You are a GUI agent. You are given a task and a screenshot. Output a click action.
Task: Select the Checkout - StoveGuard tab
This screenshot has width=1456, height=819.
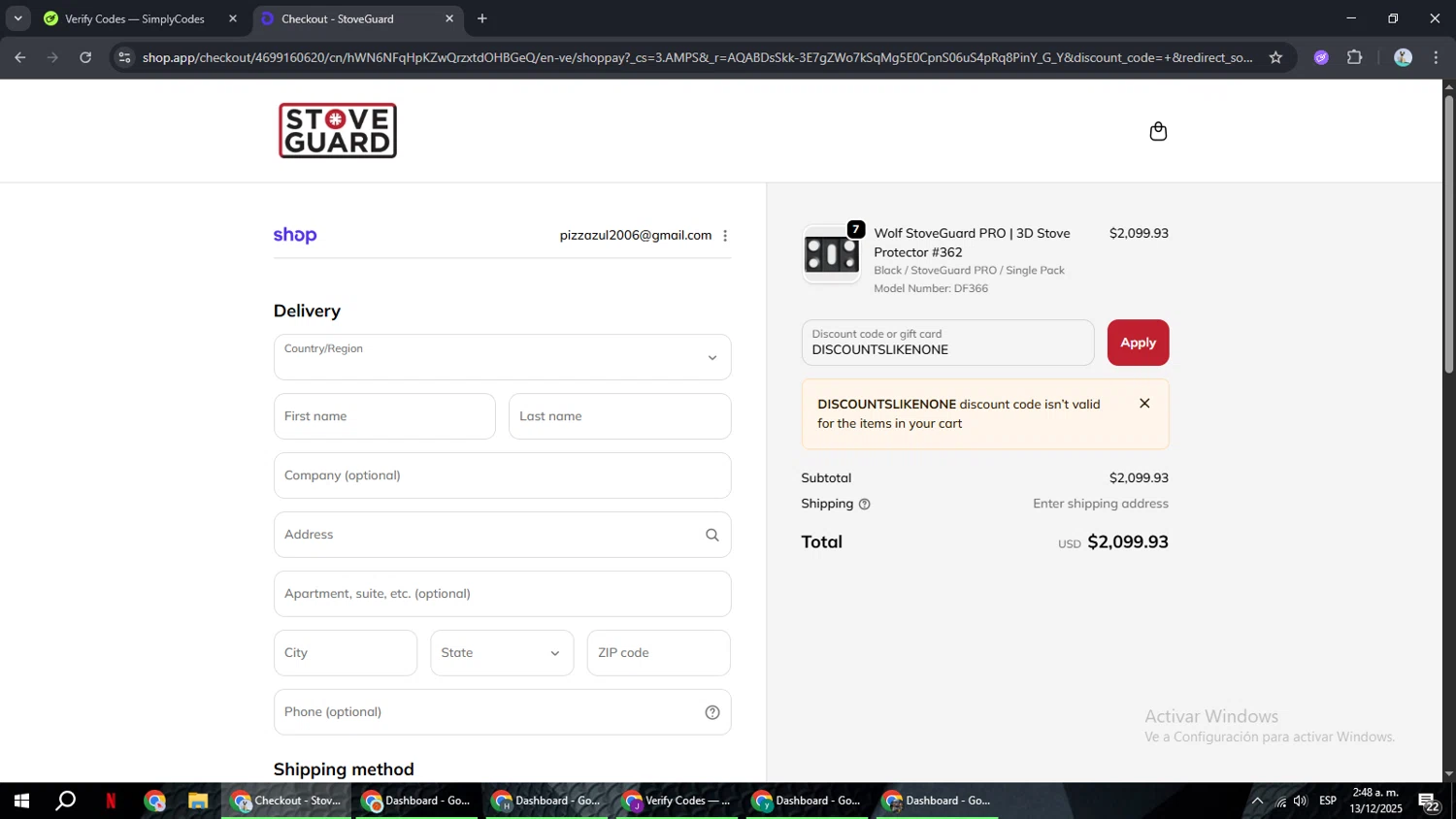click(x=338, y=18)
